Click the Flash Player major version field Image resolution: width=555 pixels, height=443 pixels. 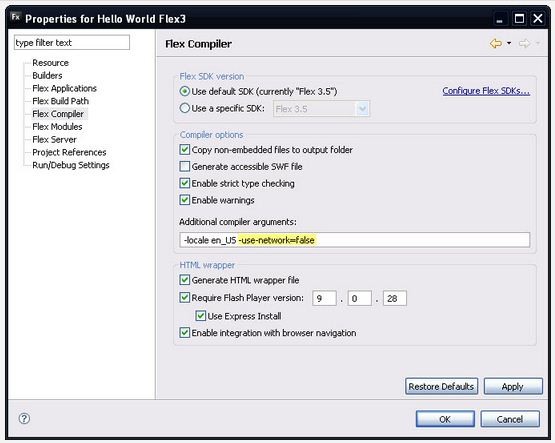[324, 298]
